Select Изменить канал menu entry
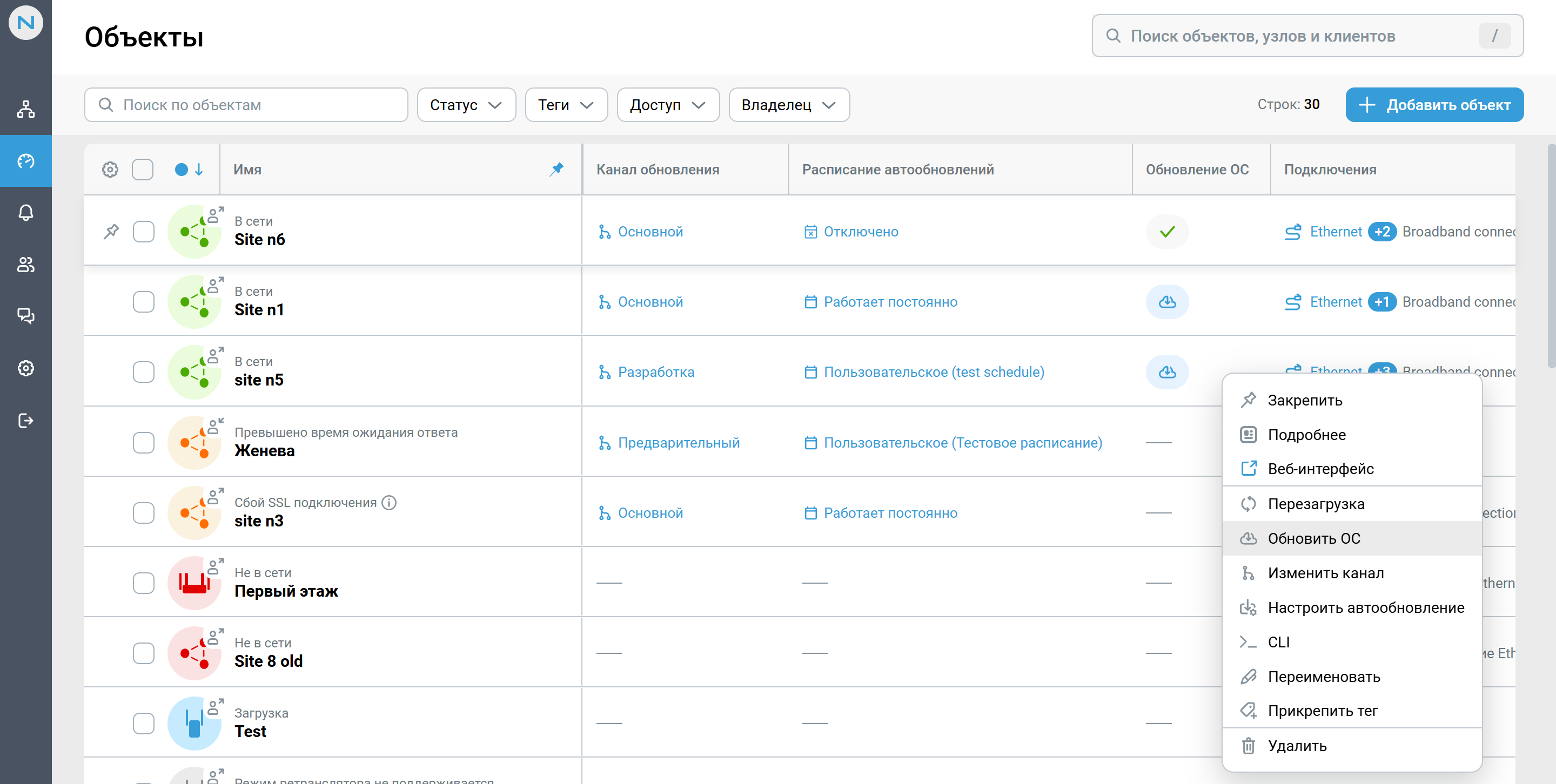1556x784 pixels. [1352, 573]
